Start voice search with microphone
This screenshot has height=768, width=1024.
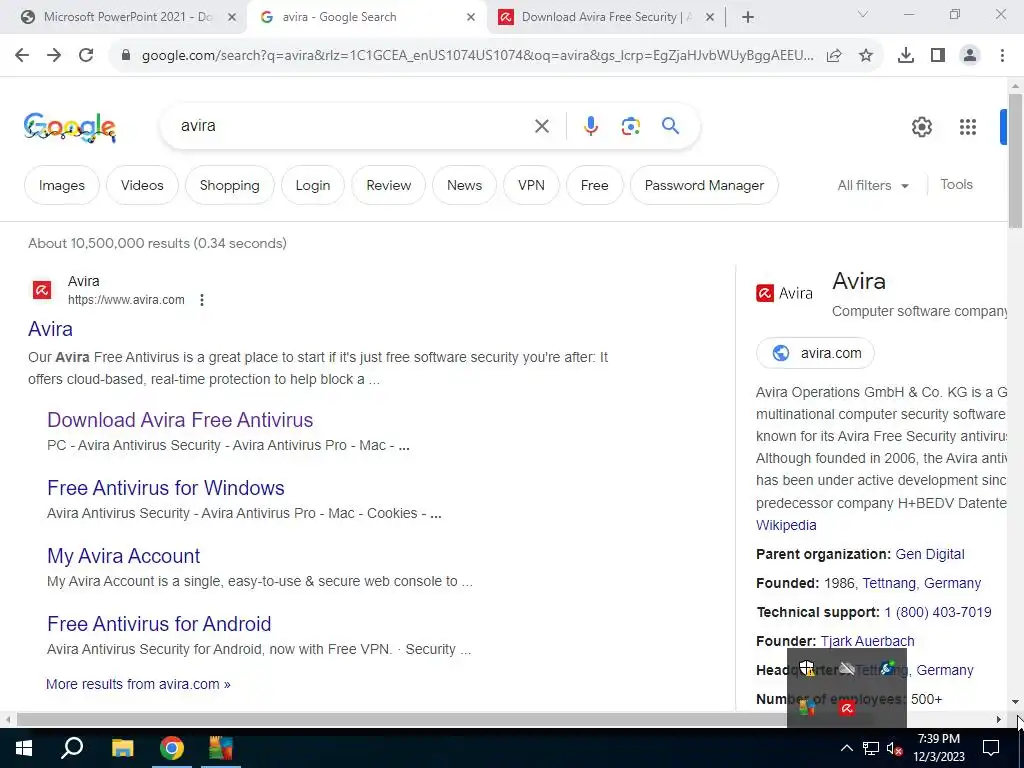point(590,126)
